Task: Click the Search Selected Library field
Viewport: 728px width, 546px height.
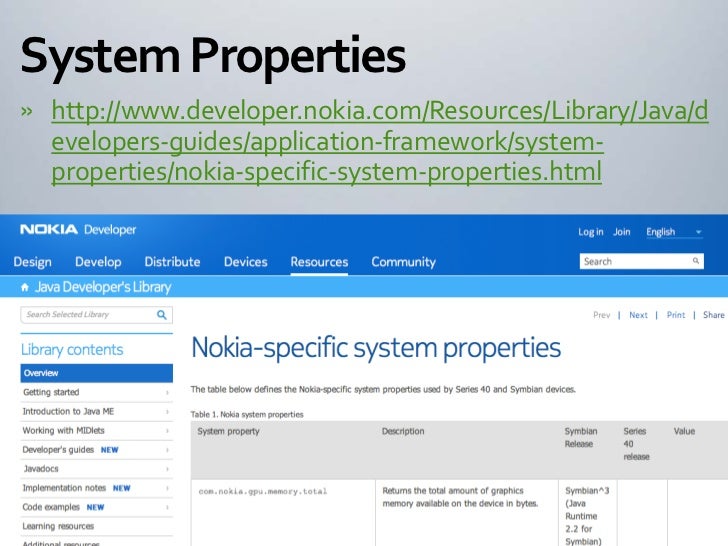Action: 97,315
